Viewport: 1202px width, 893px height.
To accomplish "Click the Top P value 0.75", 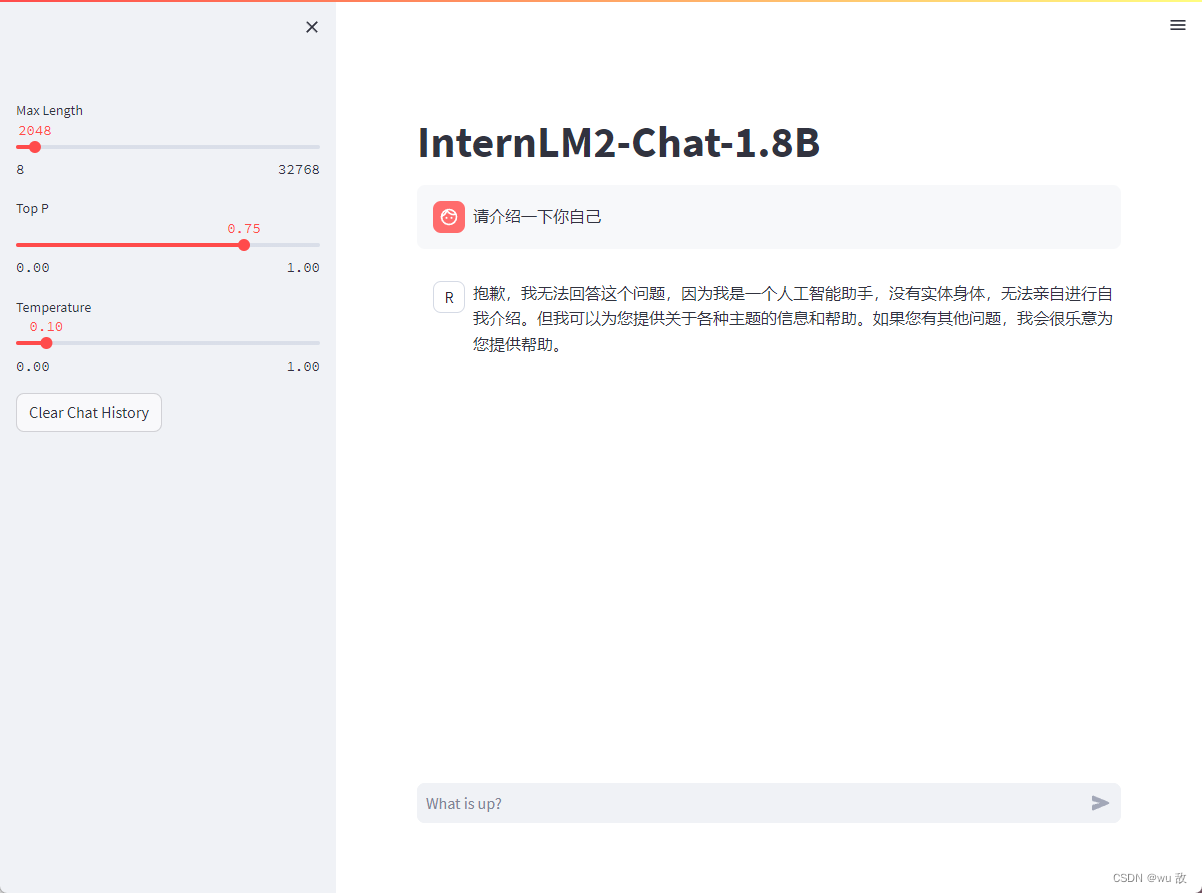I will coord(244,229).
